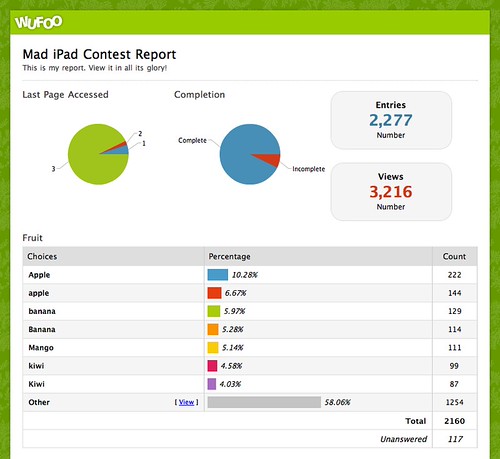500x459 pixels.
Task: Click the 10.28% percentage text
Action: coord(245,275)
